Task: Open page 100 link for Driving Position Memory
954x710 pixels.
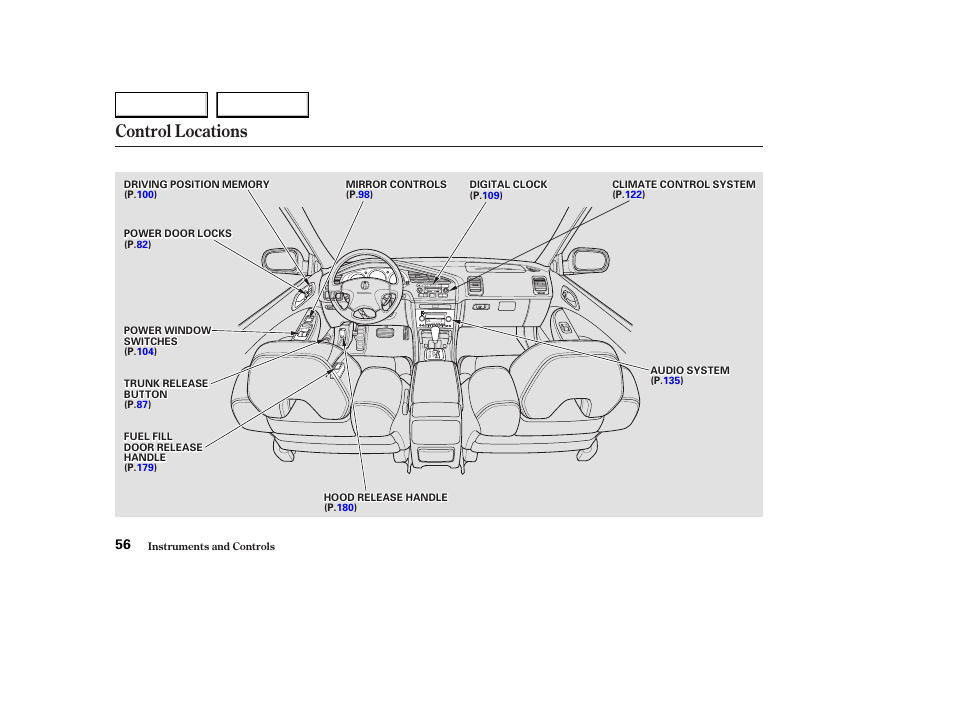Action: coord(145,195)
